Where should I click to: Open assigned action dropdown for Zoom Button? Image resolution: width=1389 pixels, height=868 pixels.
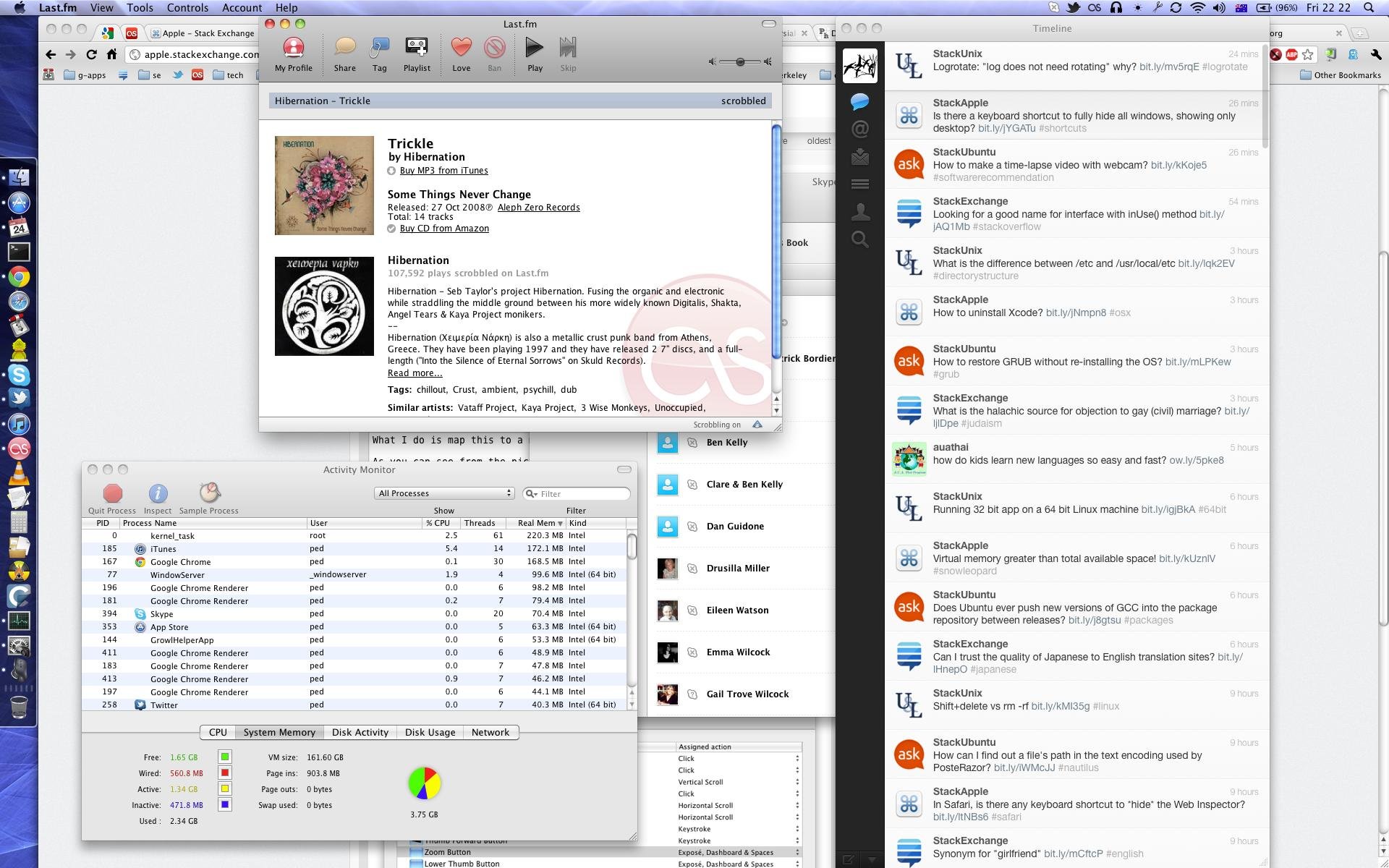[738, 853]
